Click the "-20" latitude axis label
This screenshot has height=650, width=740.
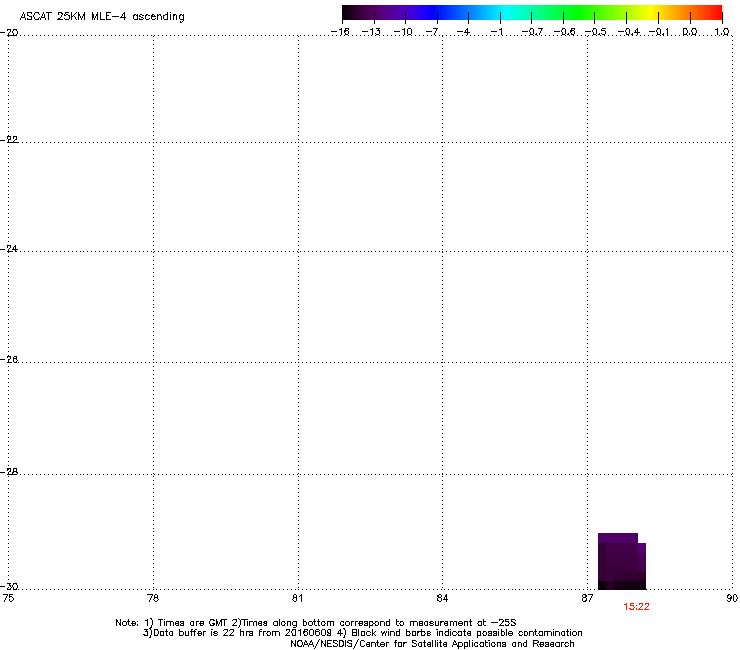[x=9, y=33]
